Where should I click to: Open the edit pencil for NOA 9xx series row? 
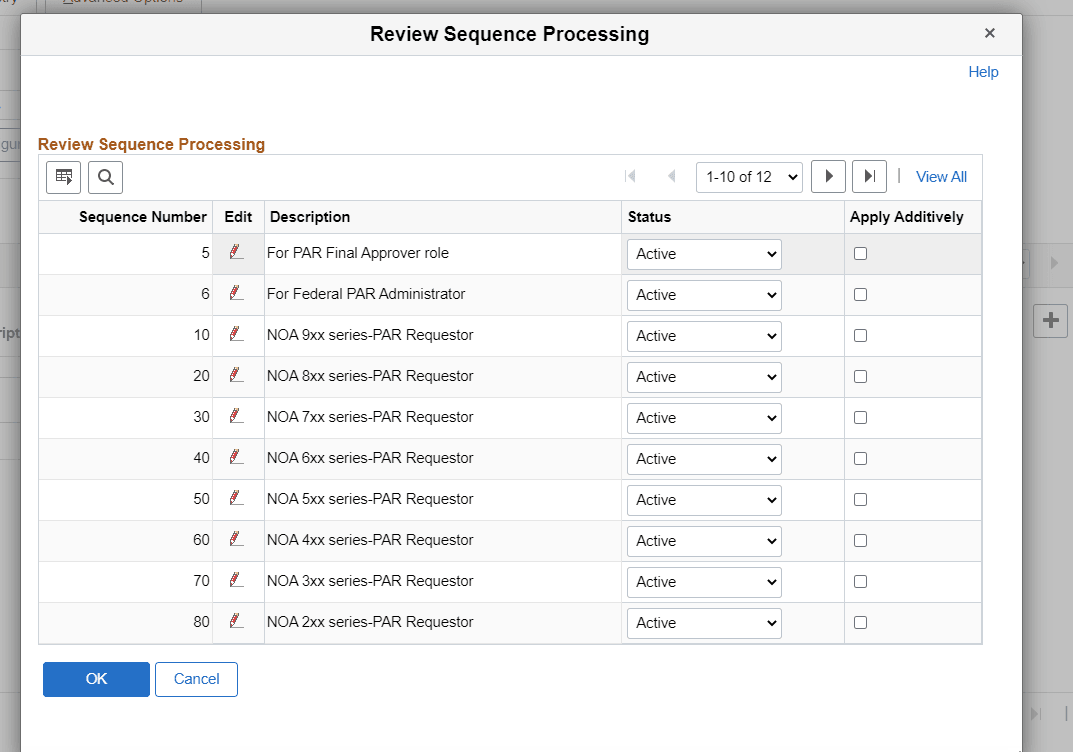point(238,335)
